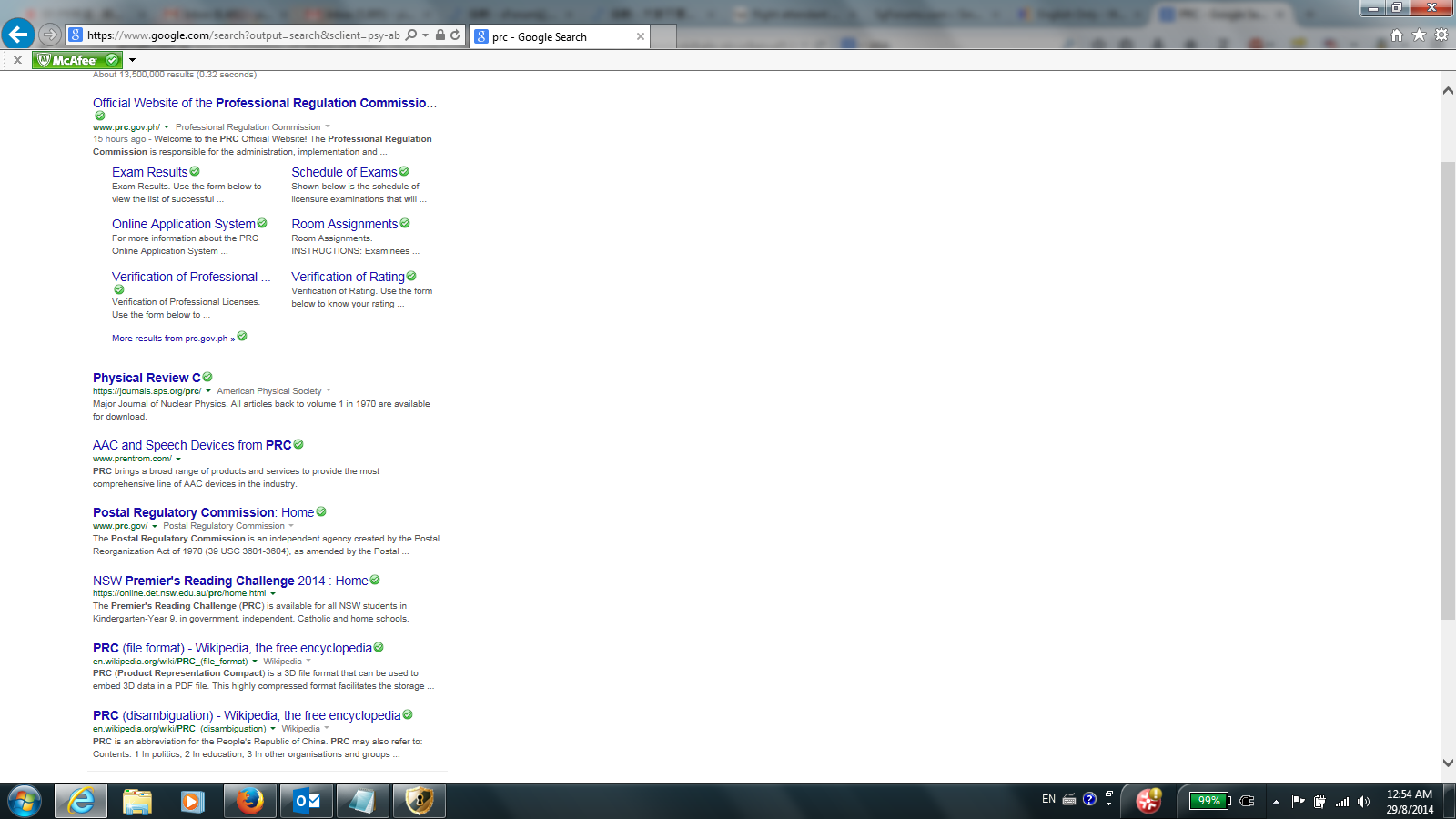Expand the McAfee toolbar dropdown arrow

[132, 60]
